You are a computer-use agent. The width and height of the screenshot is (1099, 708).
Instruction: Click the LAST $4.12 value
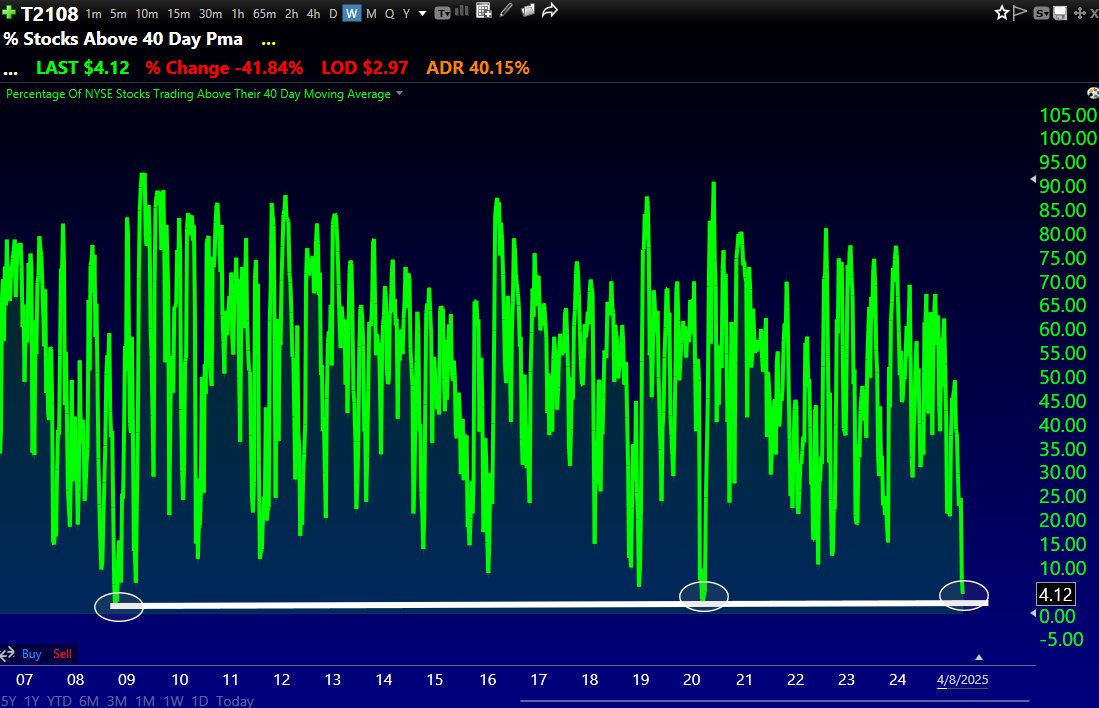83,68
